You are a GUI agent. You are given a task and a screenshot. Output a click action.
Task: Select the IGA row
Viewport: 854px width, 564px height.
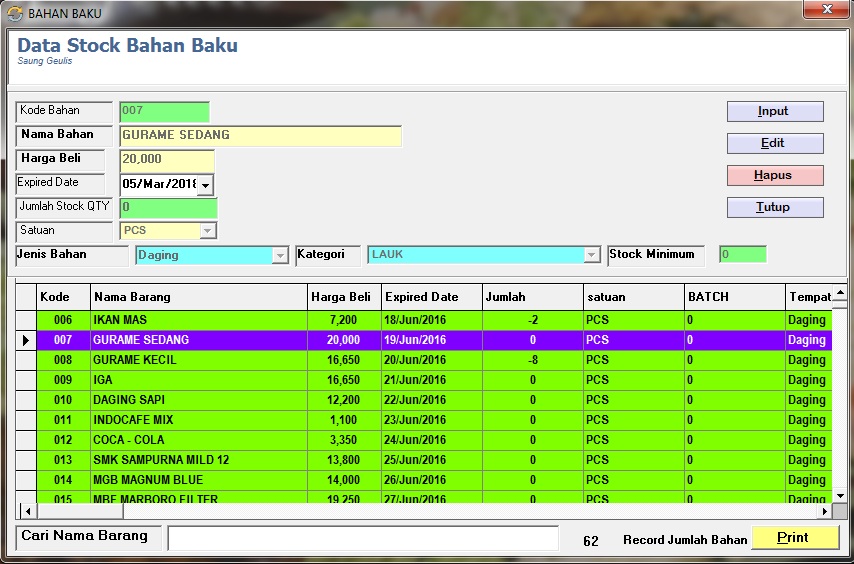(x=434, y=381)
